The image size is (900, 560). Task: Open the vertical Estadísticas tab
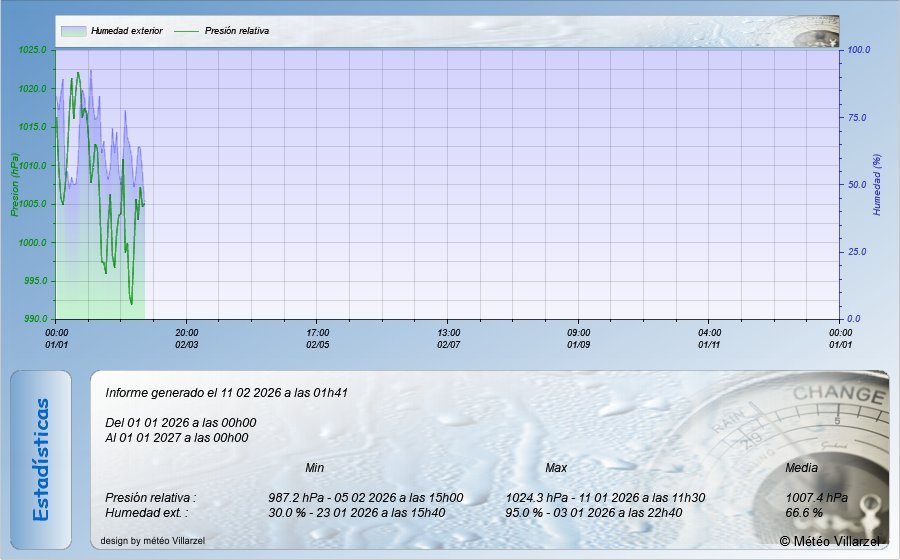41,459
